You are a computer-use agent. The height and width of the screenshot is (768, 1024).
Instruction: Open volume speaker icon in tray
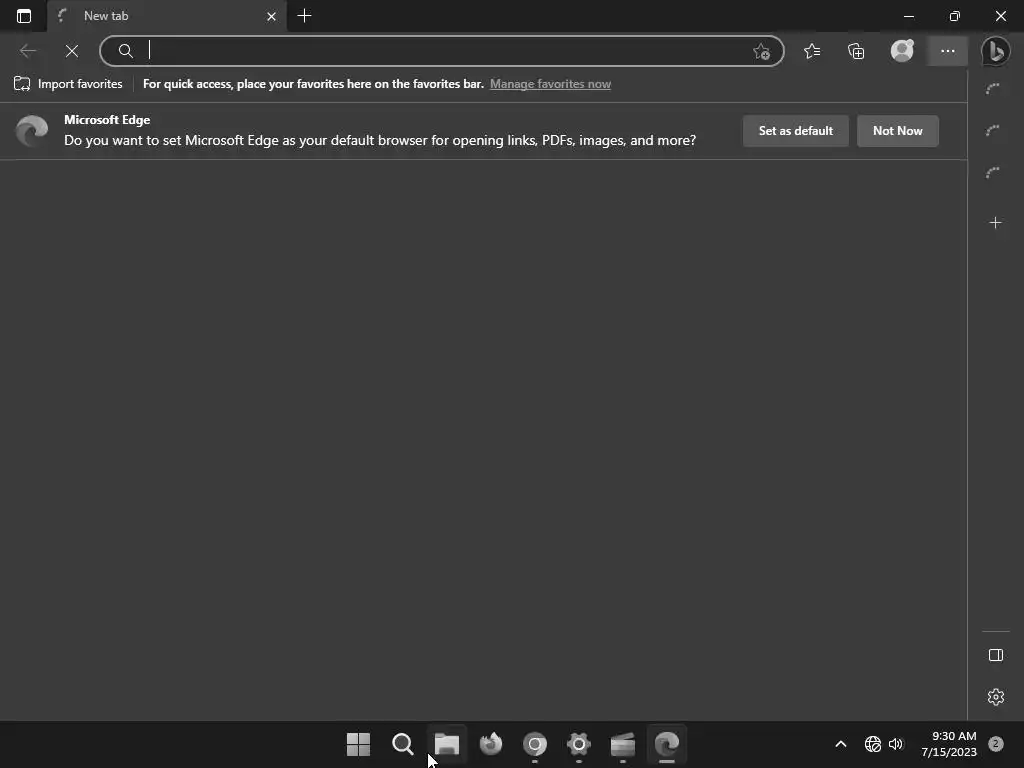[x=896, y=744]
